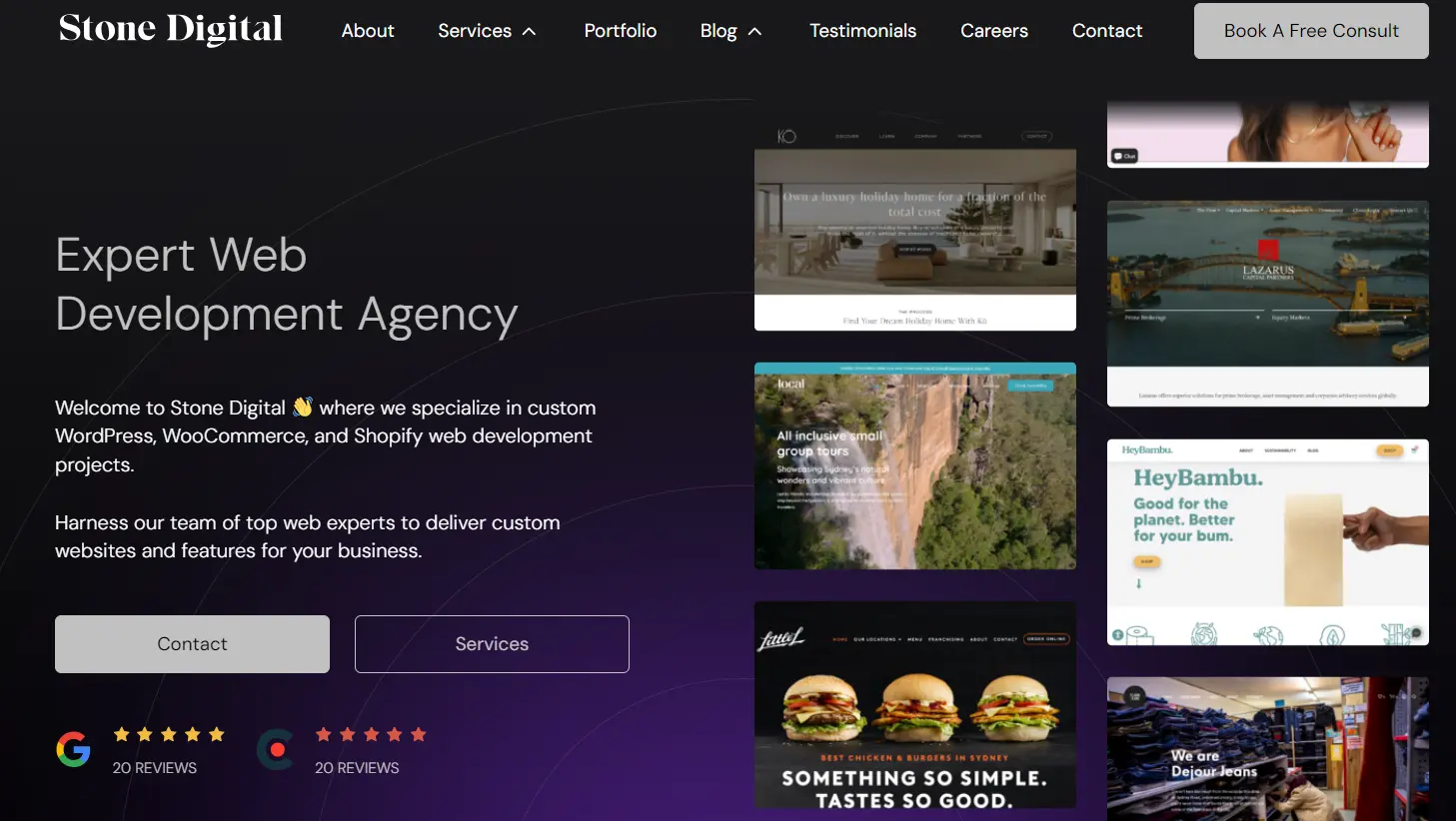Open Contact in the navigation bar
Image resolution: width=1456 pixels, height=821 pixels.
(x=1107, y=31)
